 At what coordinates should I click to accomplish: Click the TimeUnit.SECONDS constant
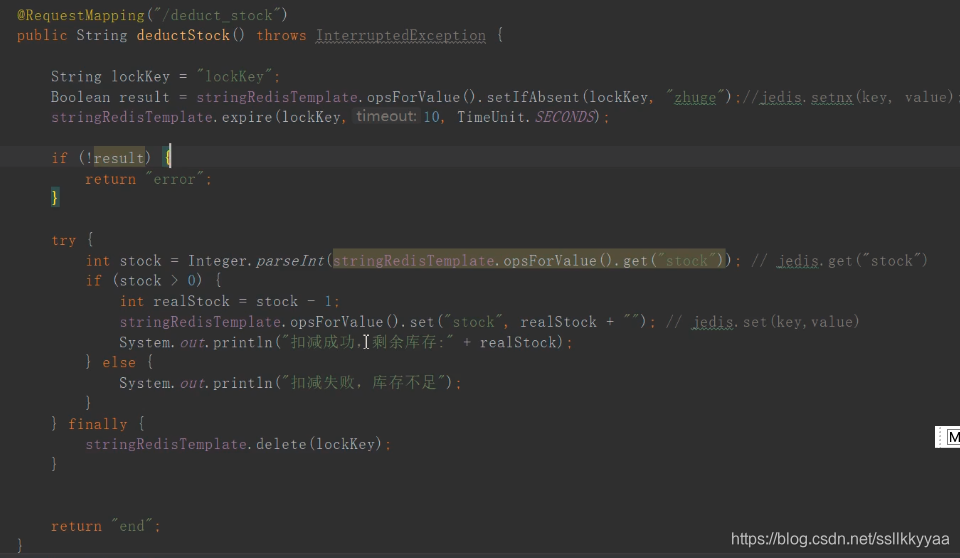(526, 117)
